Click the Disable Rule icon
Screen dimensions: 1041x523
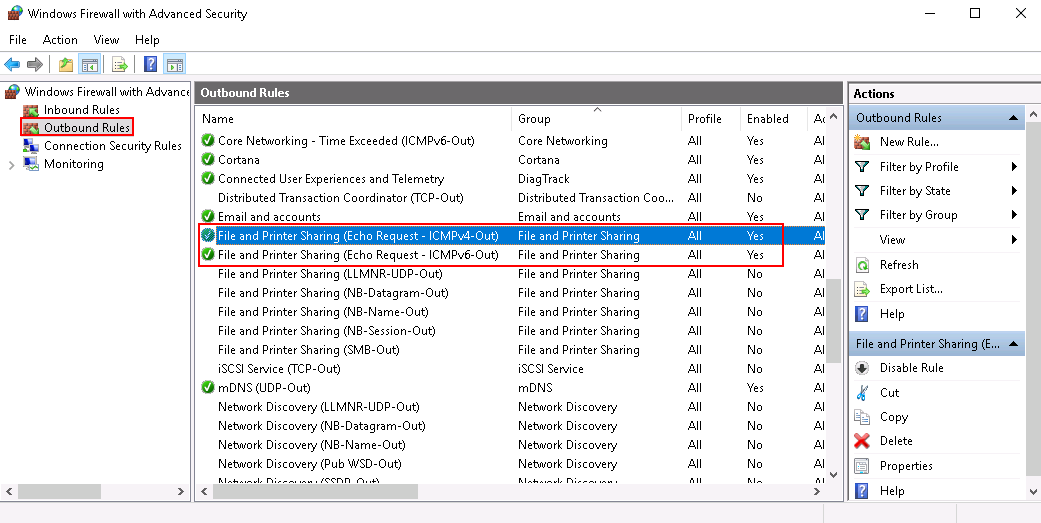pyautogui.click(x=862, y=368)
